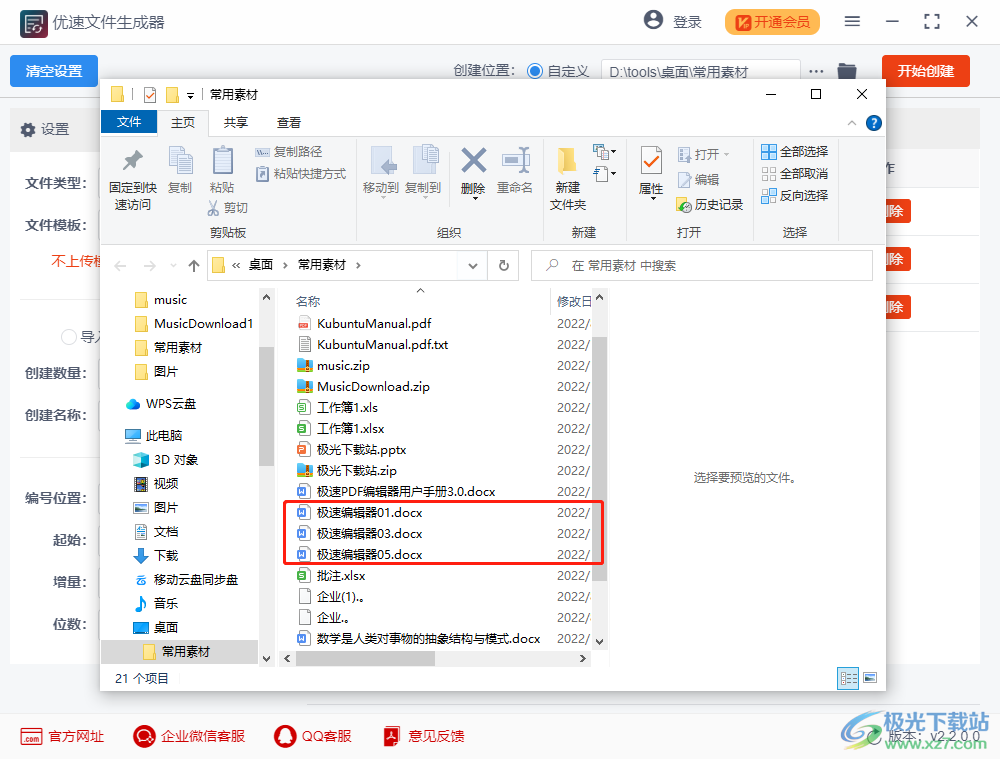
Task: Click the Delete (删除) X icon
Action: coord(473,161)
